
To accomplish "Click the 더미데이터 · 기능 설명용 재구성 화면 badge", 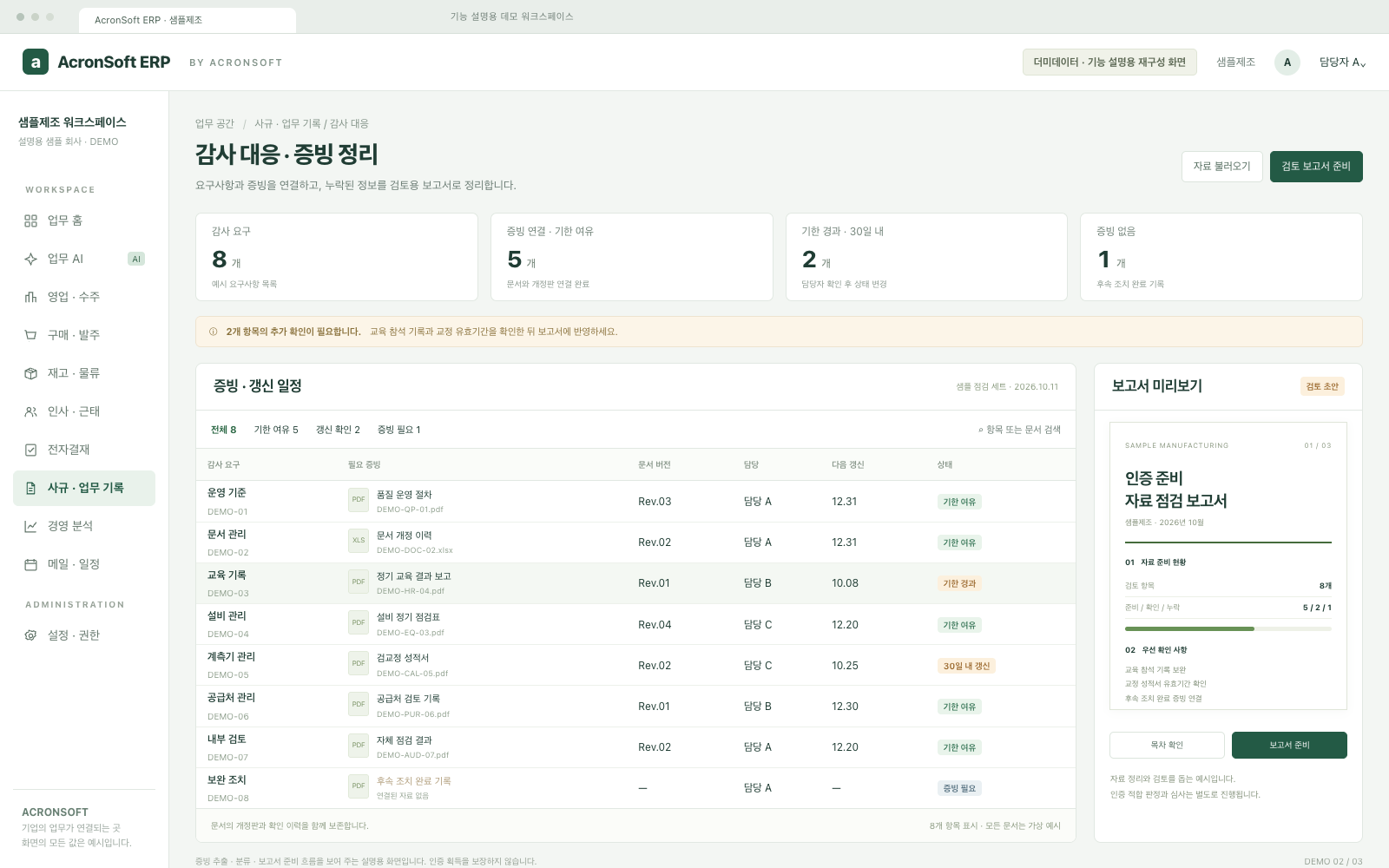I will (1109, 62).
